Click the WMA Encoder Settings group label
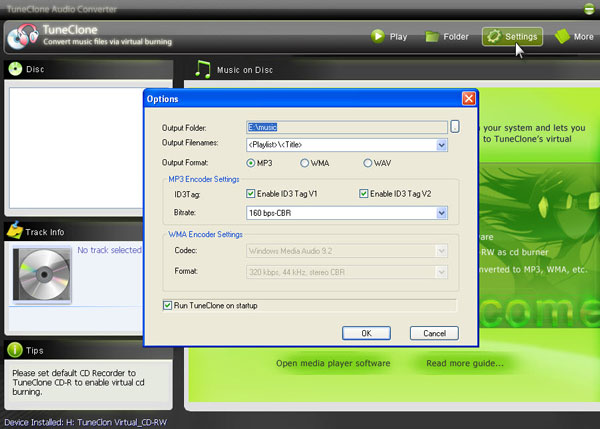This screenshot has width=600, height=429. (x=205, y=234)
